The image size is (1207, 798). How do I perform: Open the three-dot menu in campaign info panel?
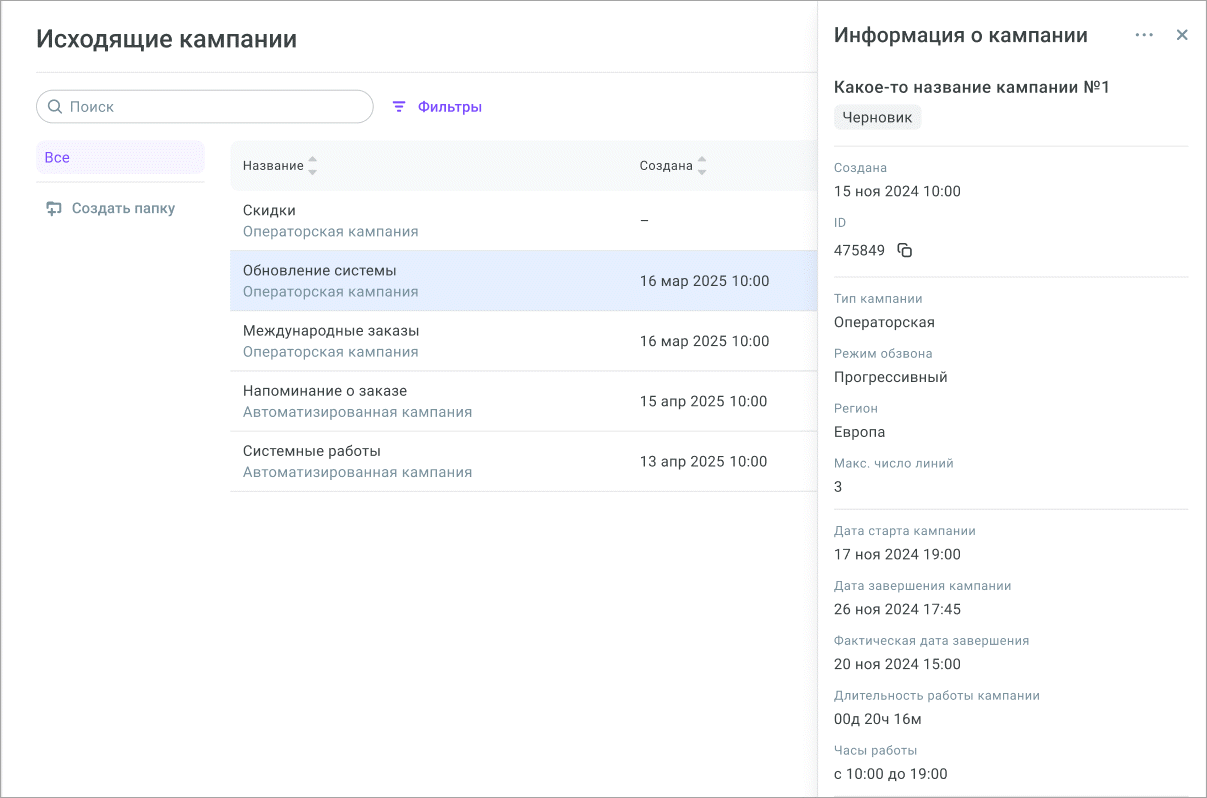tap(1144, 35)
